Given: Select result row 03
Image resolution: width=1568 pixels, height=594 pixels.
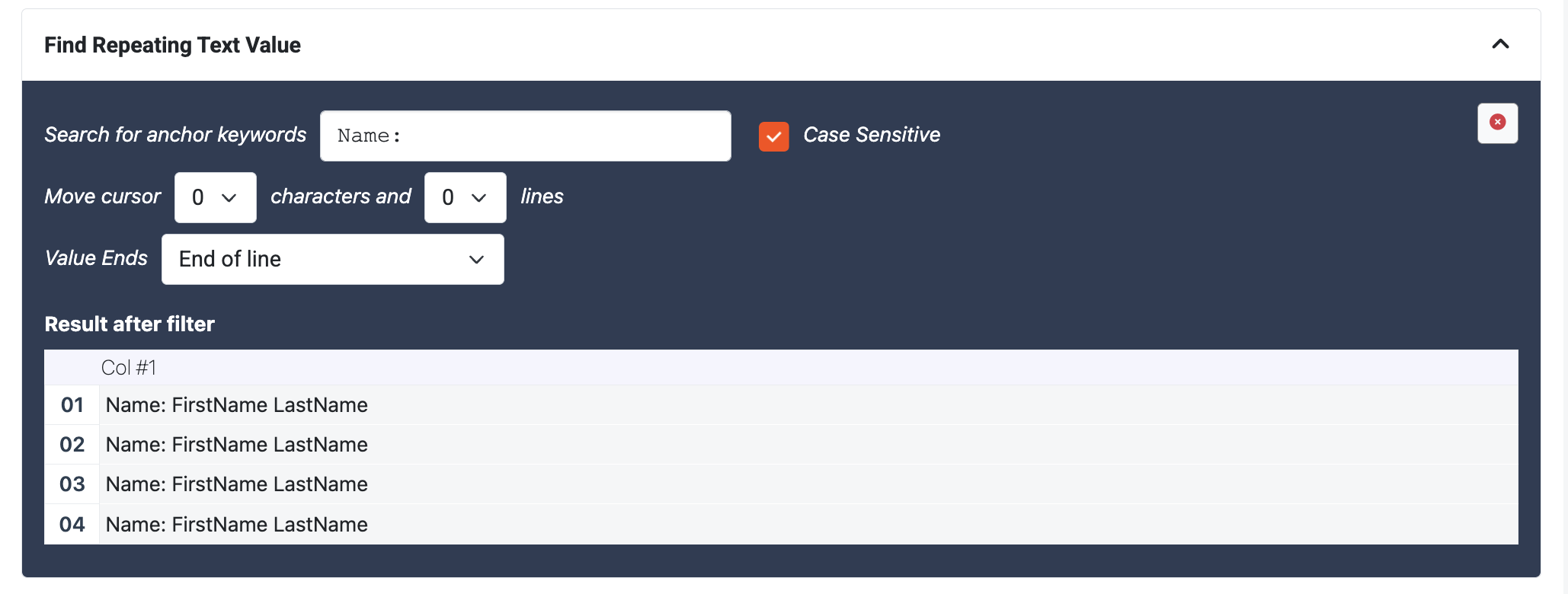Looking at the screenshot, I should [x=236, y=484].
